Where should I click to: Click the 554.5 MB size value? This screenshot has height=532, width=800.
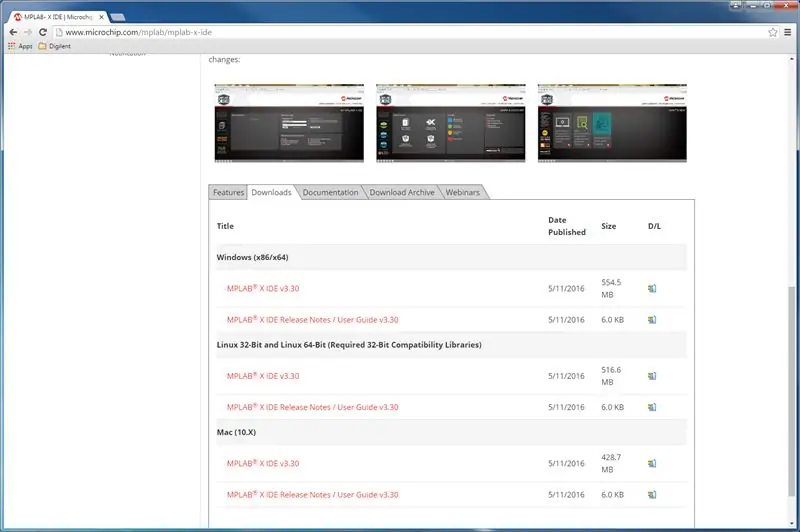pos(611,288)
